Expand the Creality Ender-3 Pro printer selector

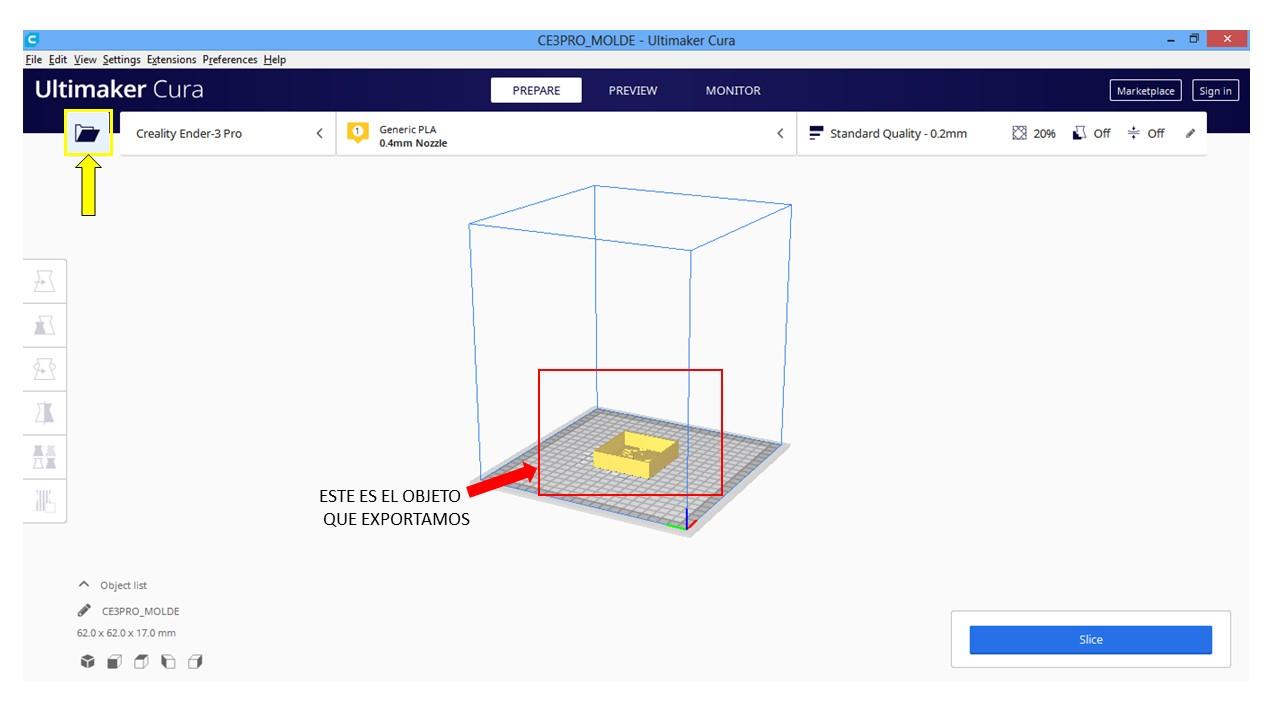[228, 133]
